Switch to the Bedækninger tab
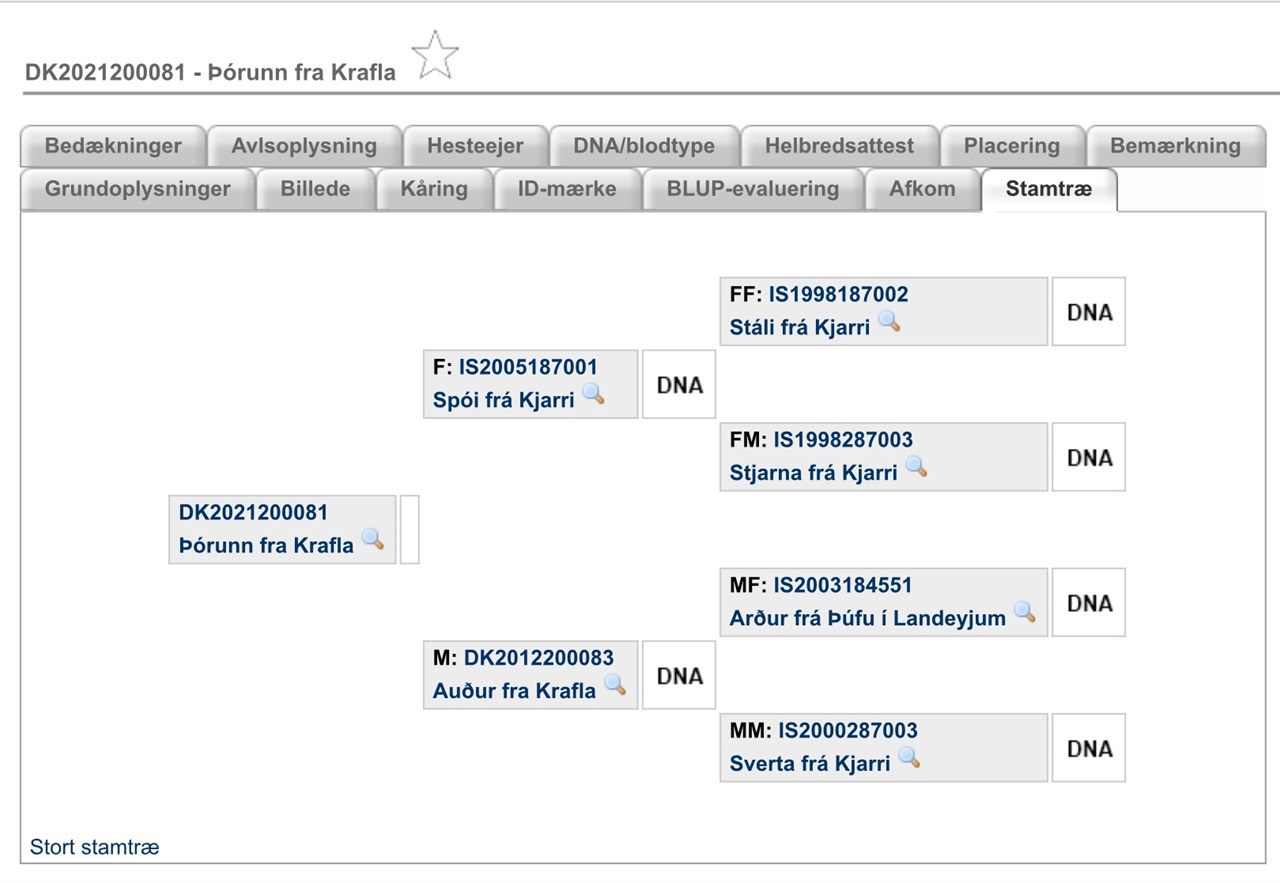Screen dimensions: 1280x883 point(113,146)
